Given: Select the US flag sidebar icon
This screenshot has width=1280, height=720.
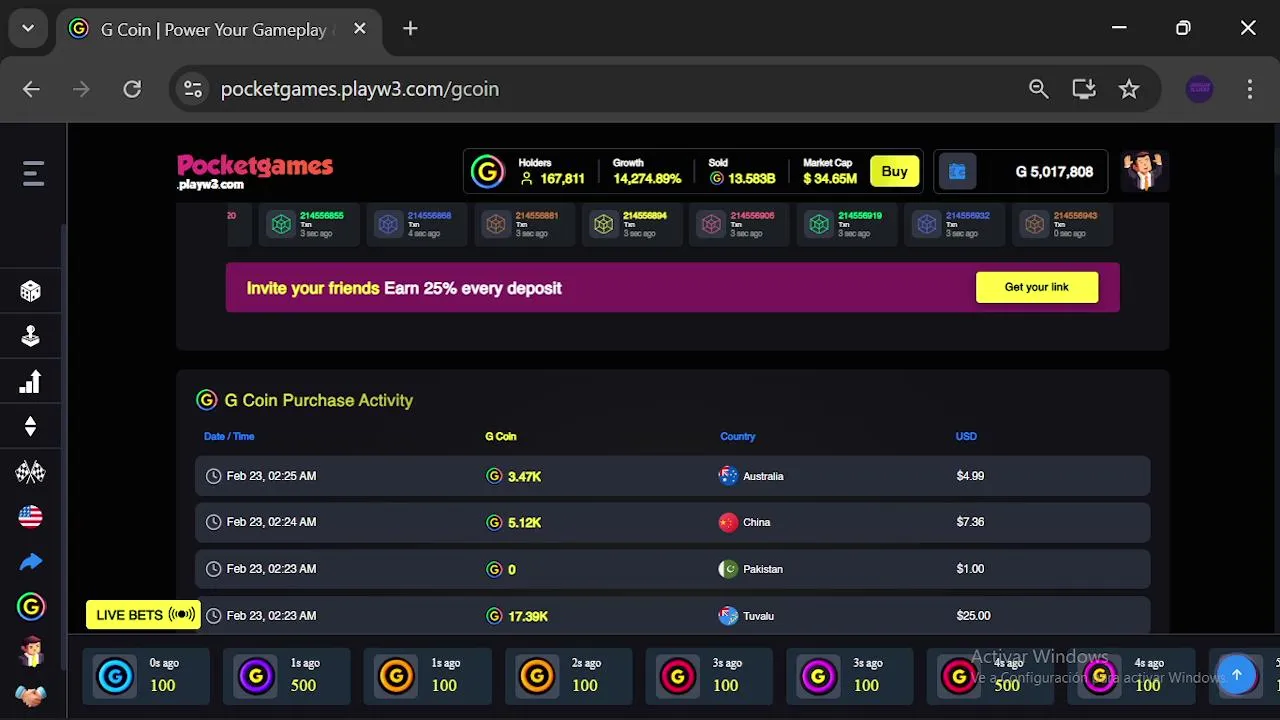Looking at the screenshot, I should [x=31, y=517].
